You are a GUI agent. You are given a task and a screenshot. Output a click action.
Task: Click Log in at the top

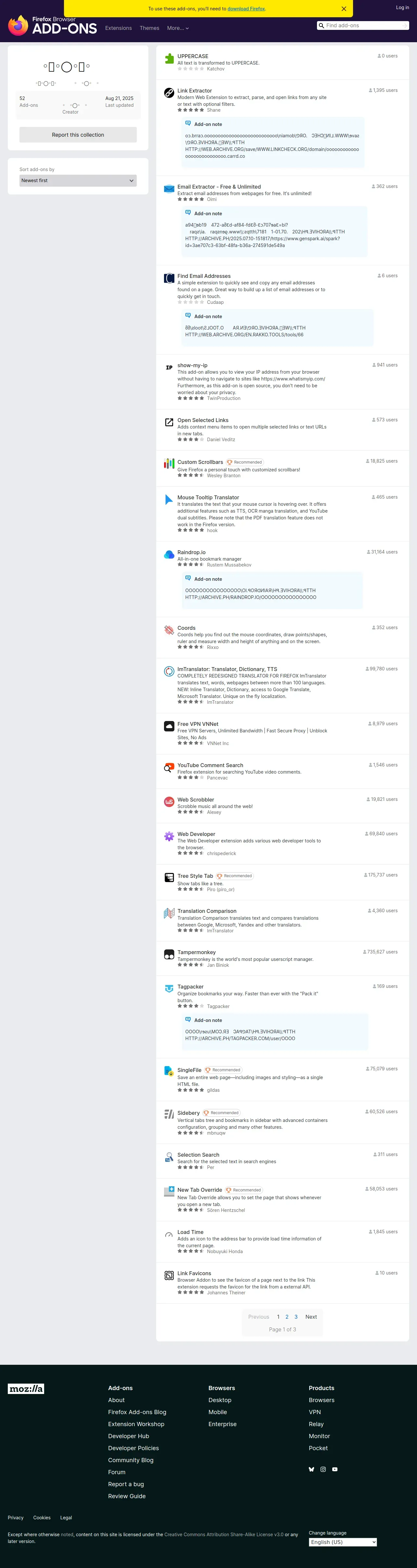click(402, 7)
